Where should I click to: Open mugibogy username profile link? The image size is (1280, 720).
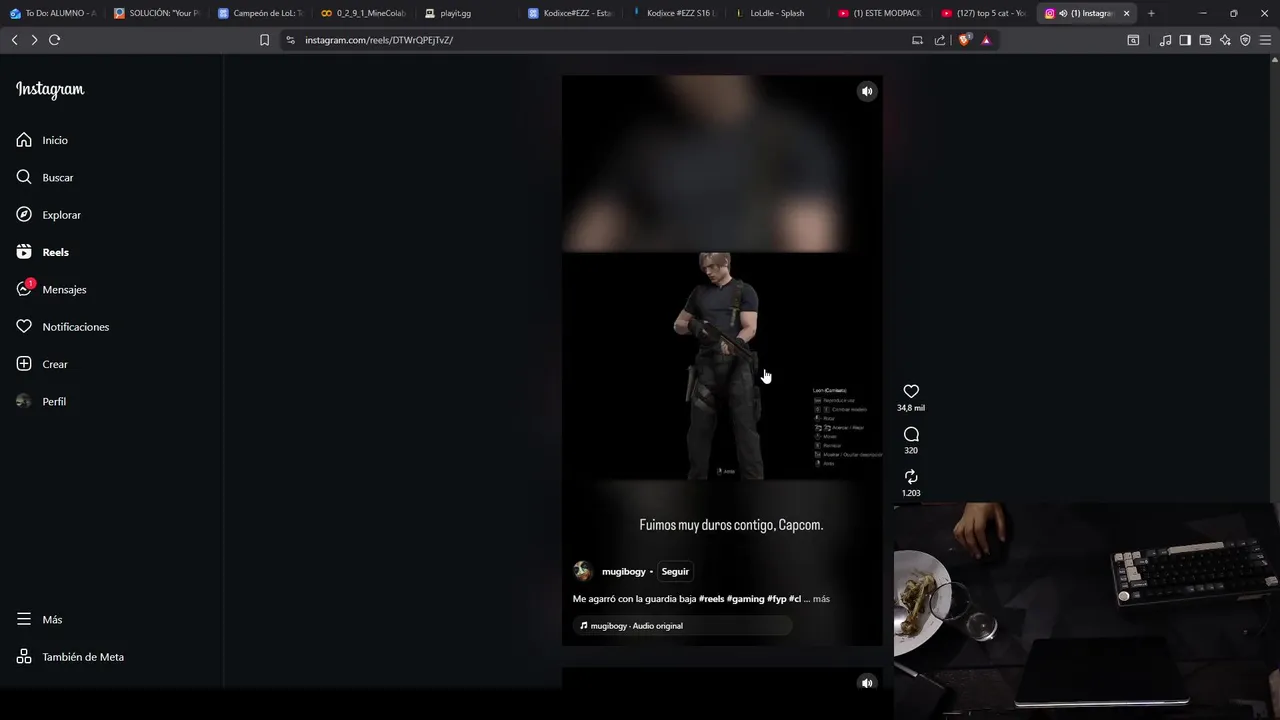coord(624,571)
